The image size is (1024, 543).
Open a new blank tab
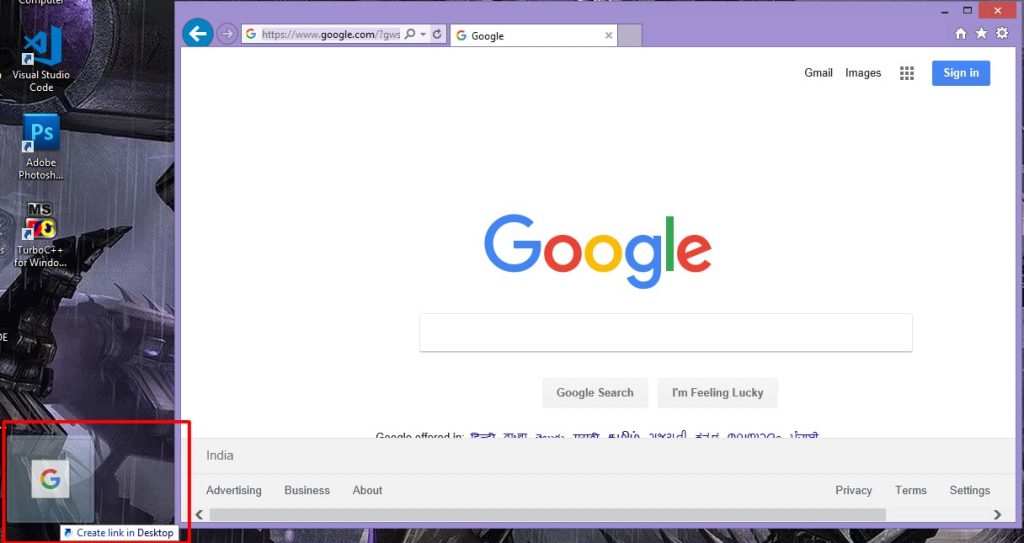(629, 36)
